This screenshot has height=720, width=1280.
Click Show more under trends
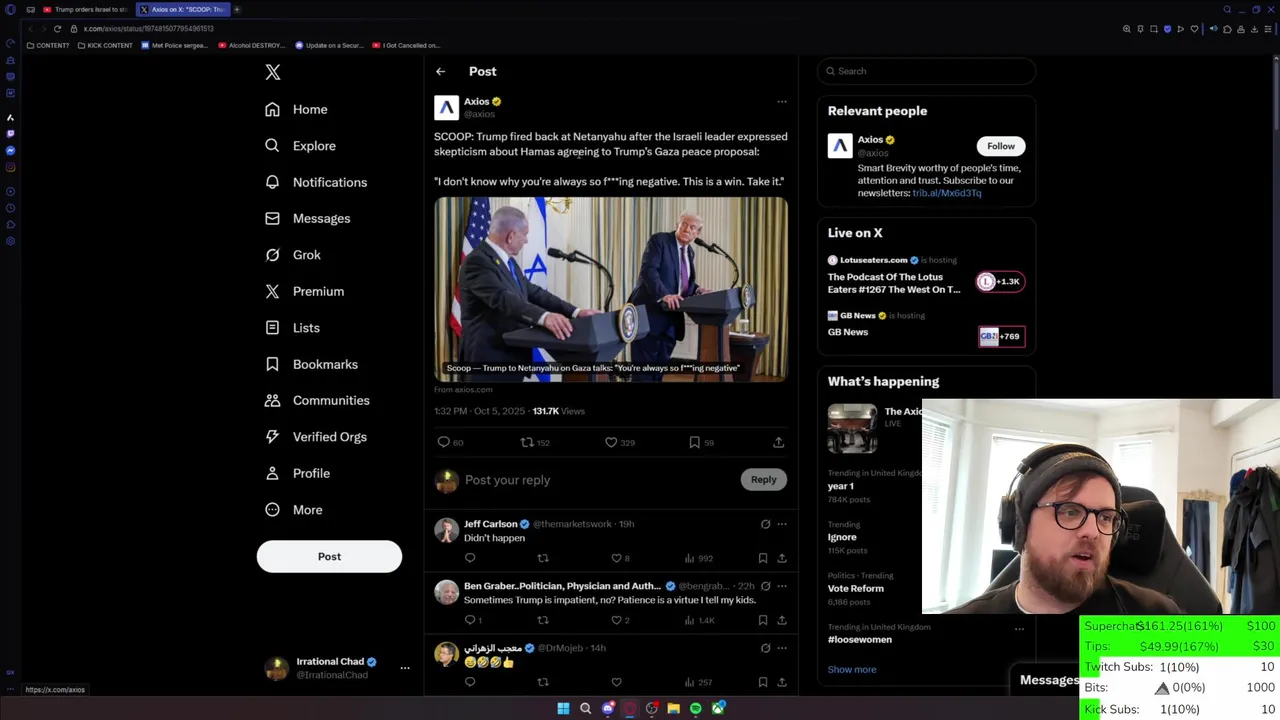[x=852, y=669]
